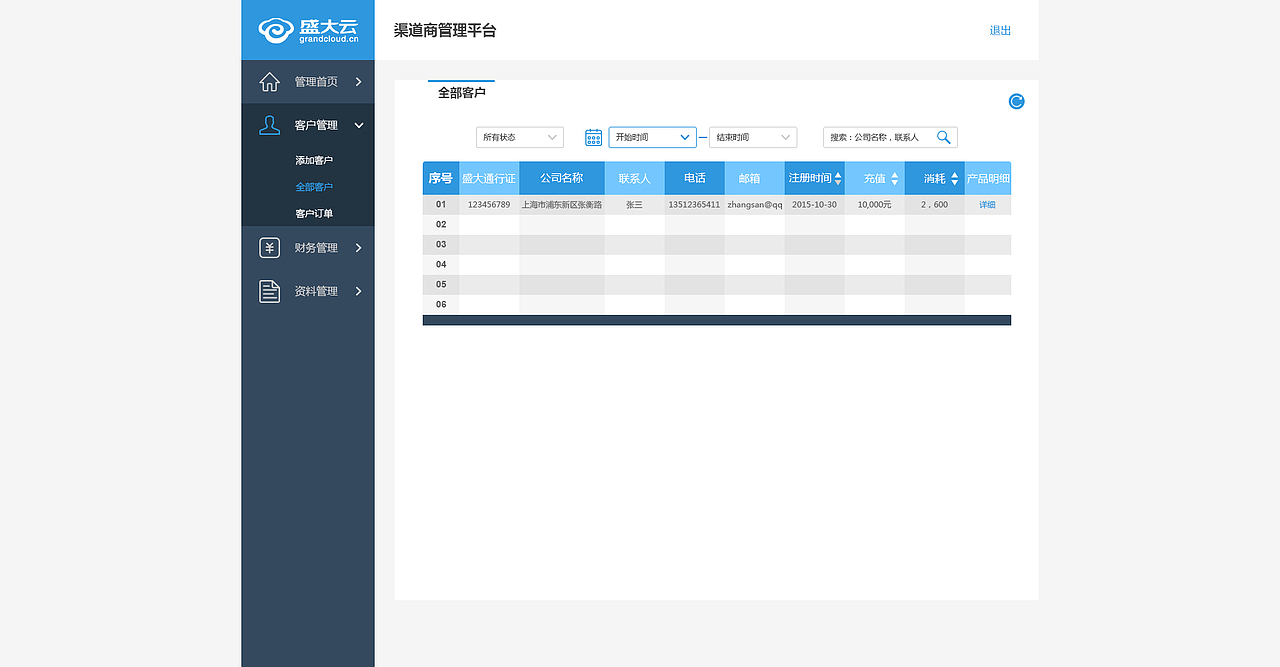This screenshot has width=1280, height=667.
Task: Click email cell zhangsan@qq
Action: 755,204
